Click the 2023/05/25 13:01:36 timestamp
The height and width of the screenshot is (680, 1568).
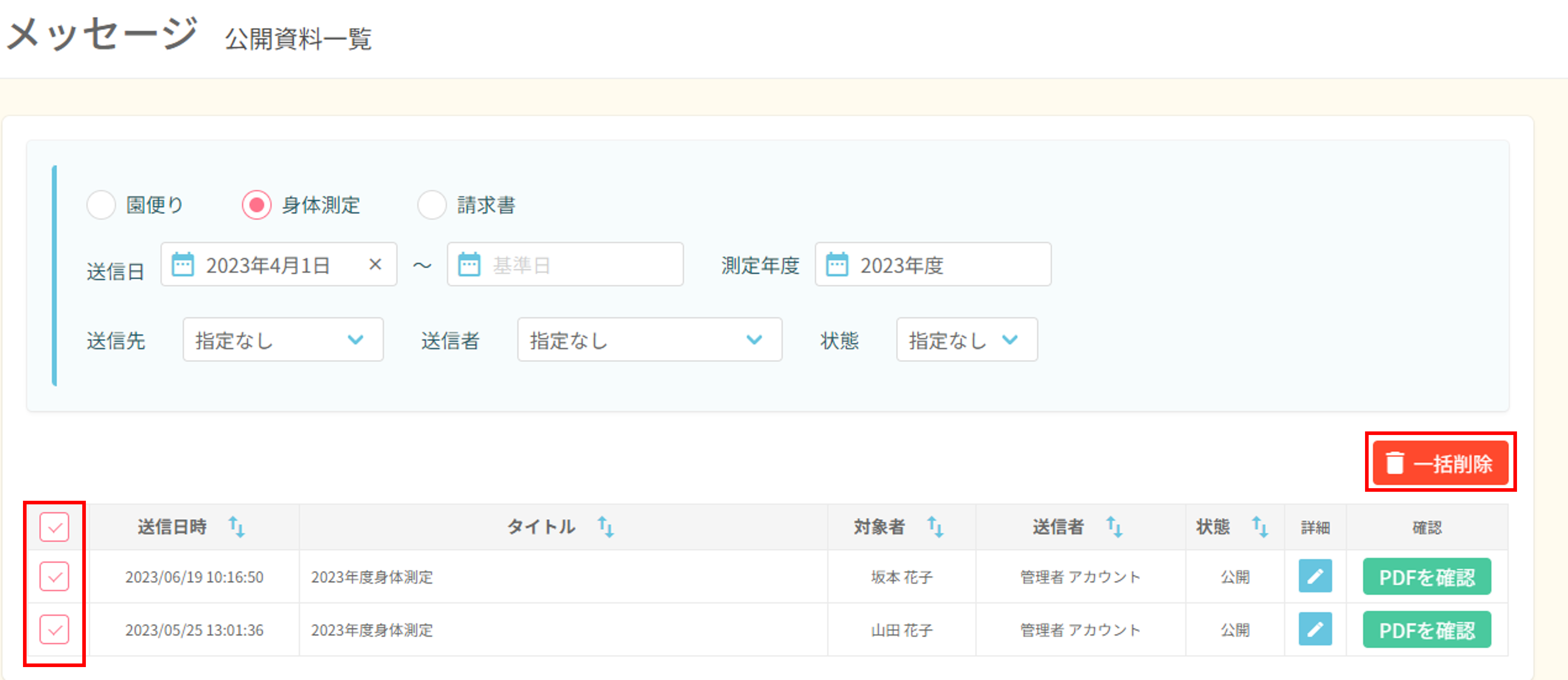[194, 629]
